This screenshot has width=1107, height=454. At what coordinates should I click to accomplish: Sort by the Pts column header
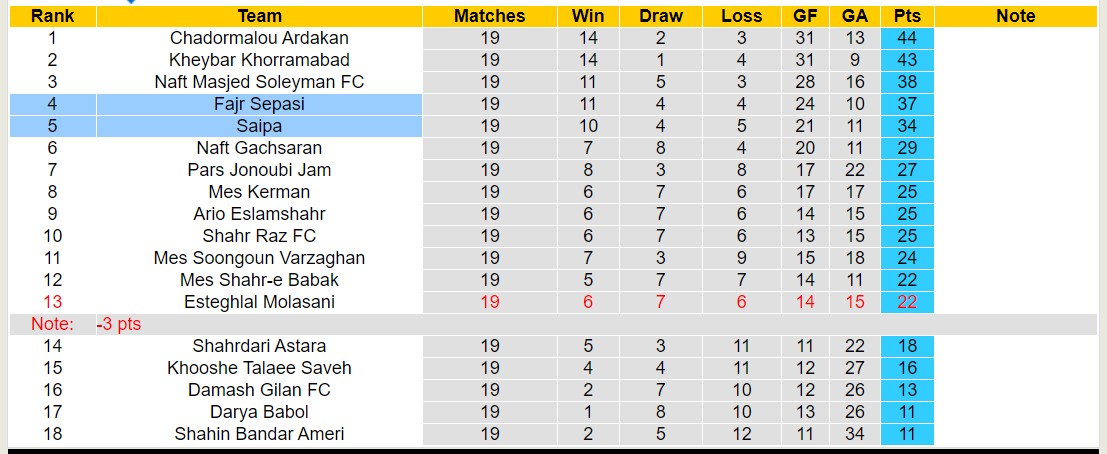pyautogui.click(x=906, y=16)
